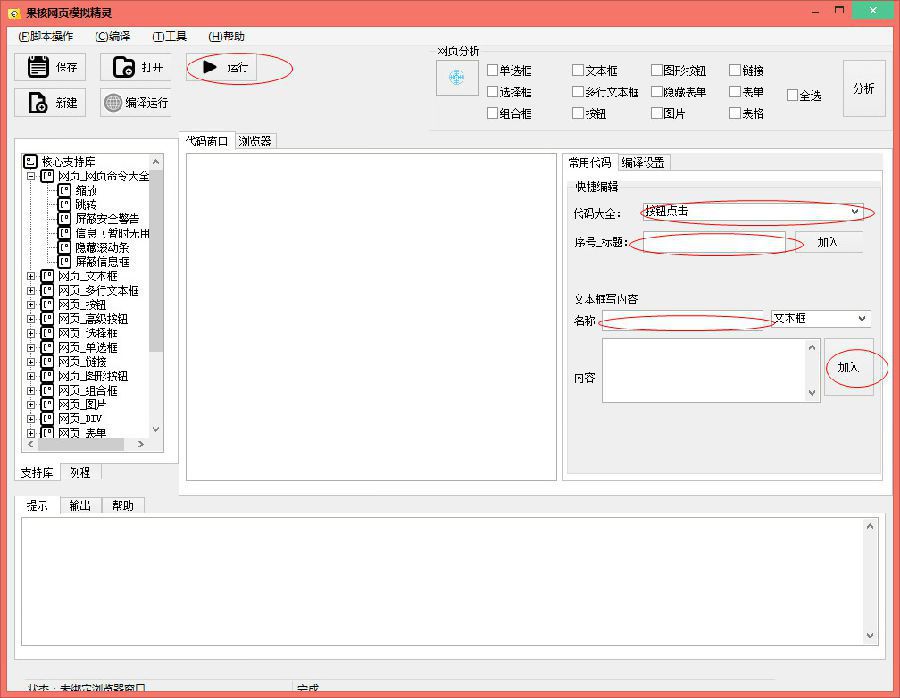Check the 表格 checkbox
Image resolution: width=900 pixels, height=698 pixels.
[735, 113]
